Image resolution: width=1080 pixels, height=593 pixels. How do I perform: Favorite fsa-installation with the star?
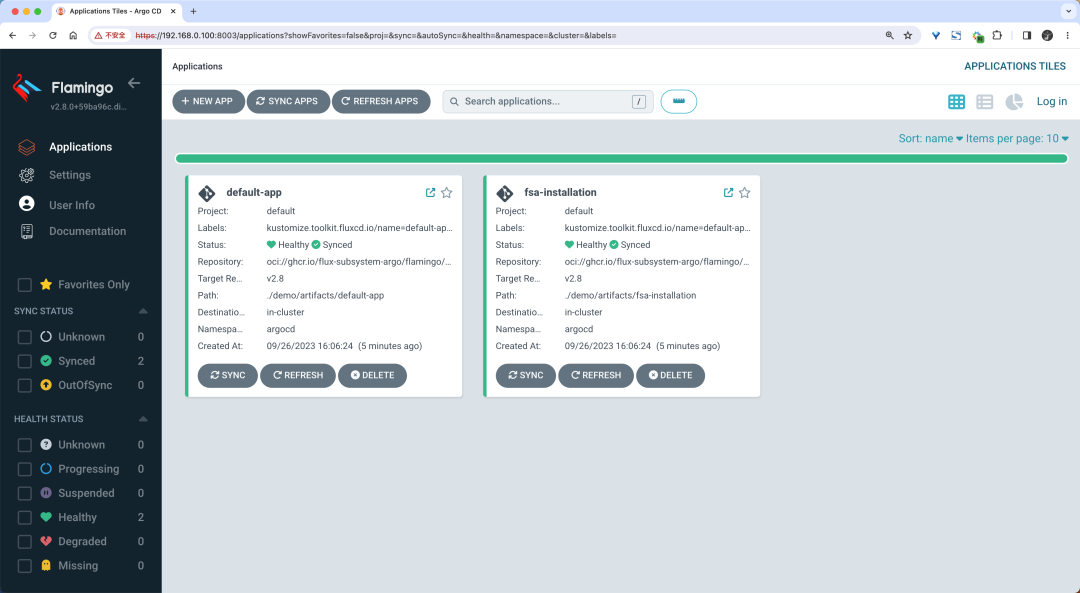click(745, 193)
